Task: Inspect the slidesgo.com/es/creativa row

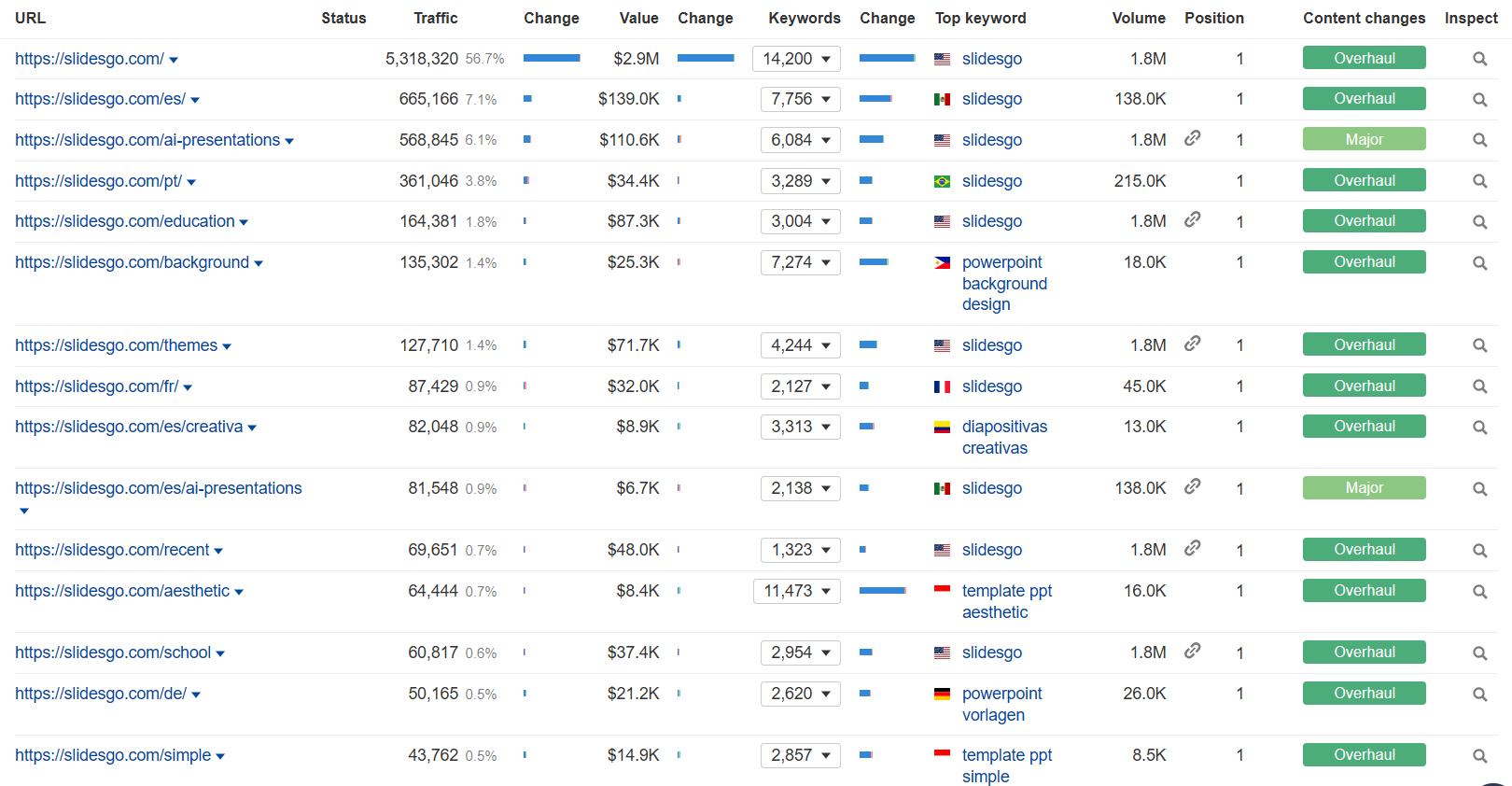Action: click(x=1479, y=428)
